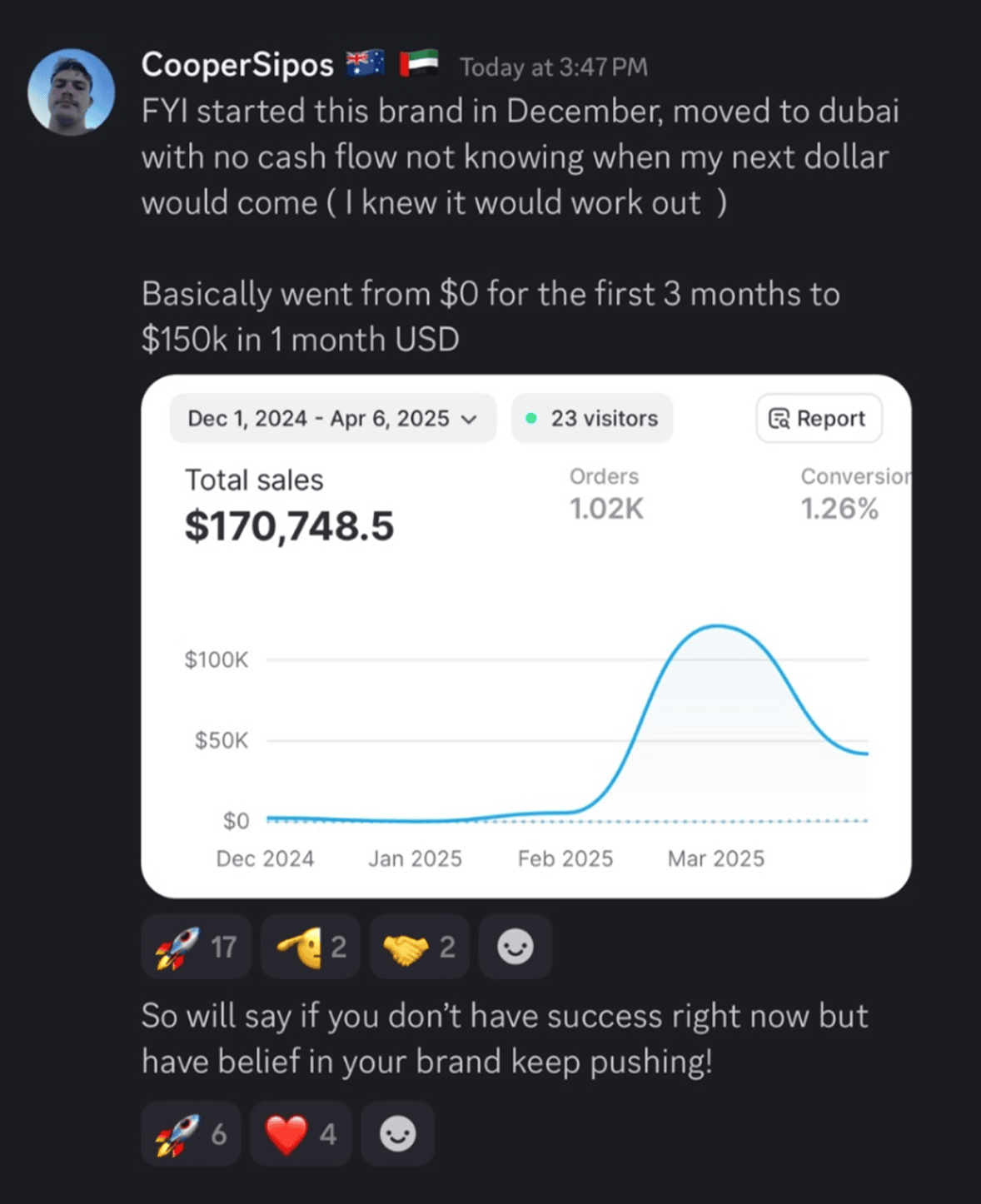Click the "Today at 3:47 PM" timestamp
Screen dimensions: 981x1204
pyautogui.click(x=554, y=67)
